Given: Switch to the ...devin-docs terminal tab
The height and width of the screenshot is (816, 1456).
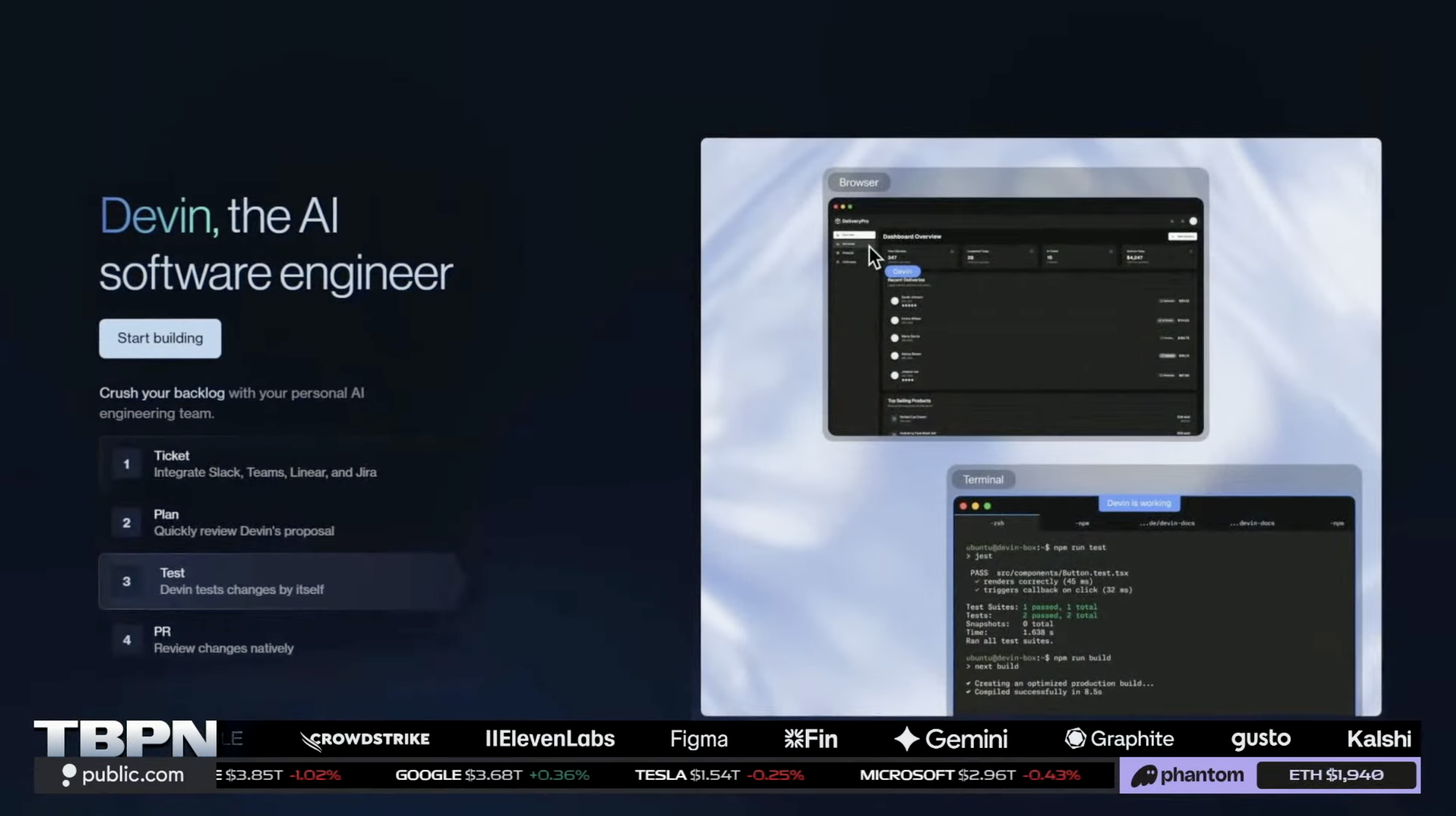Looking at the screenshot, I should tap(1252, 523).
